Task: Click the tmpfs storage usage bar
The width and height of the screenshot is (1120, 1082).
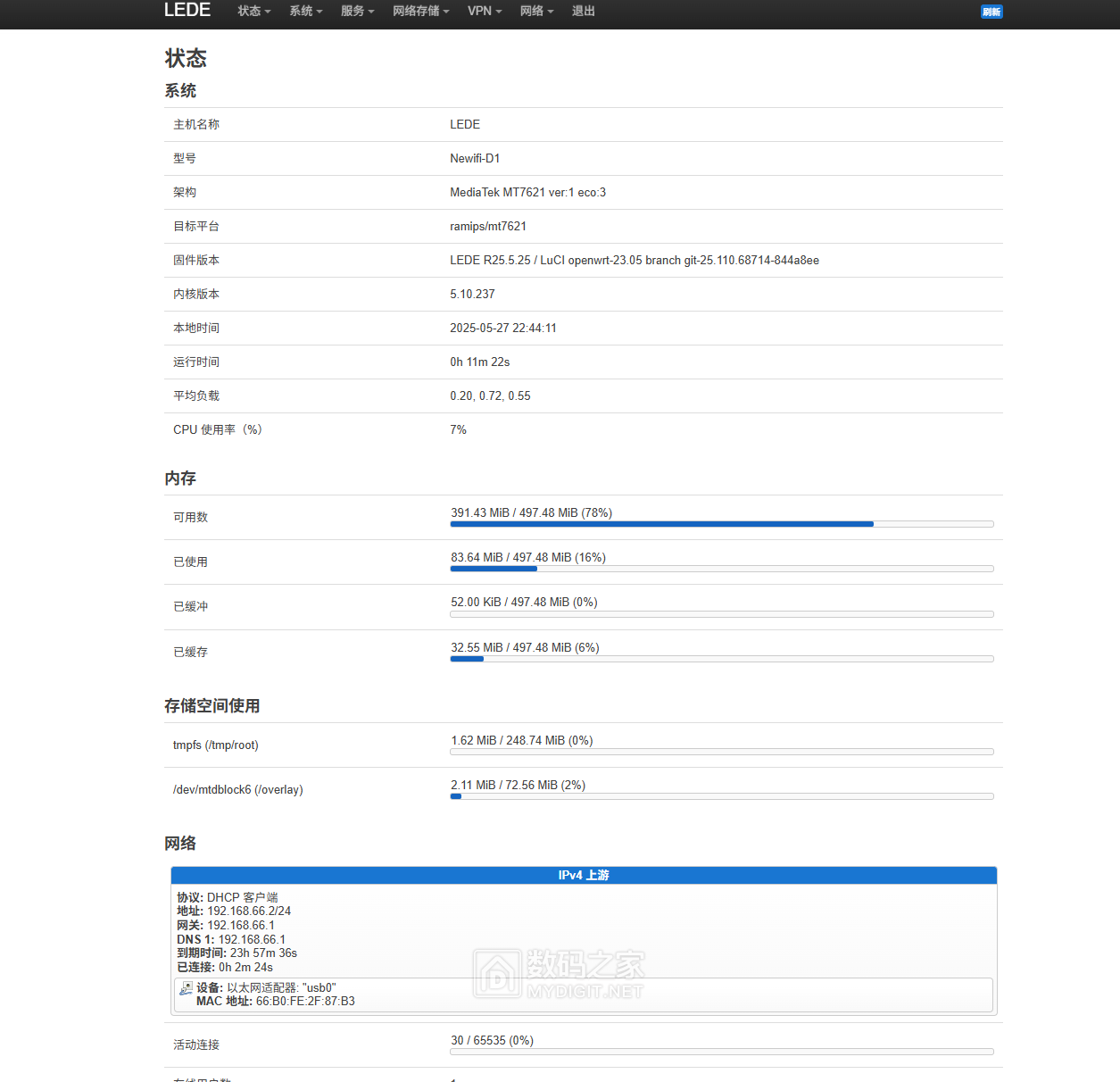Action: (722, 752)
